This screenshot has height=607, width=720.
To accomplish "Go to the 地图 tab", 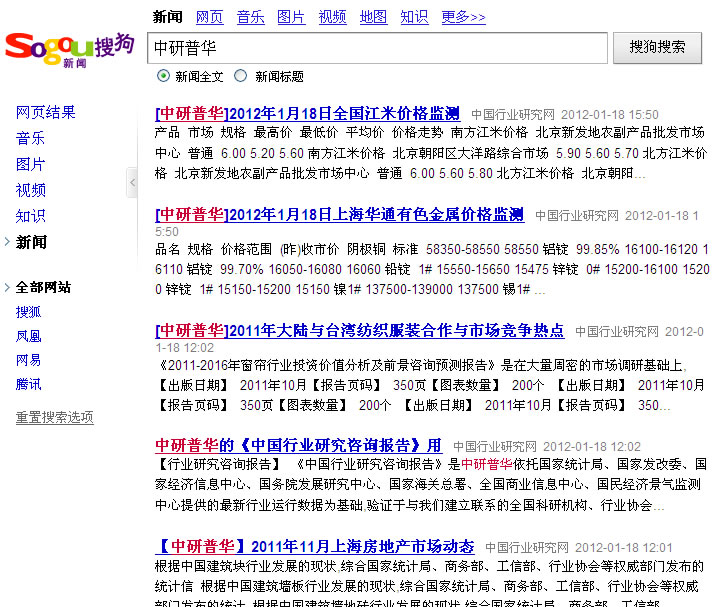I will [373, 17].
